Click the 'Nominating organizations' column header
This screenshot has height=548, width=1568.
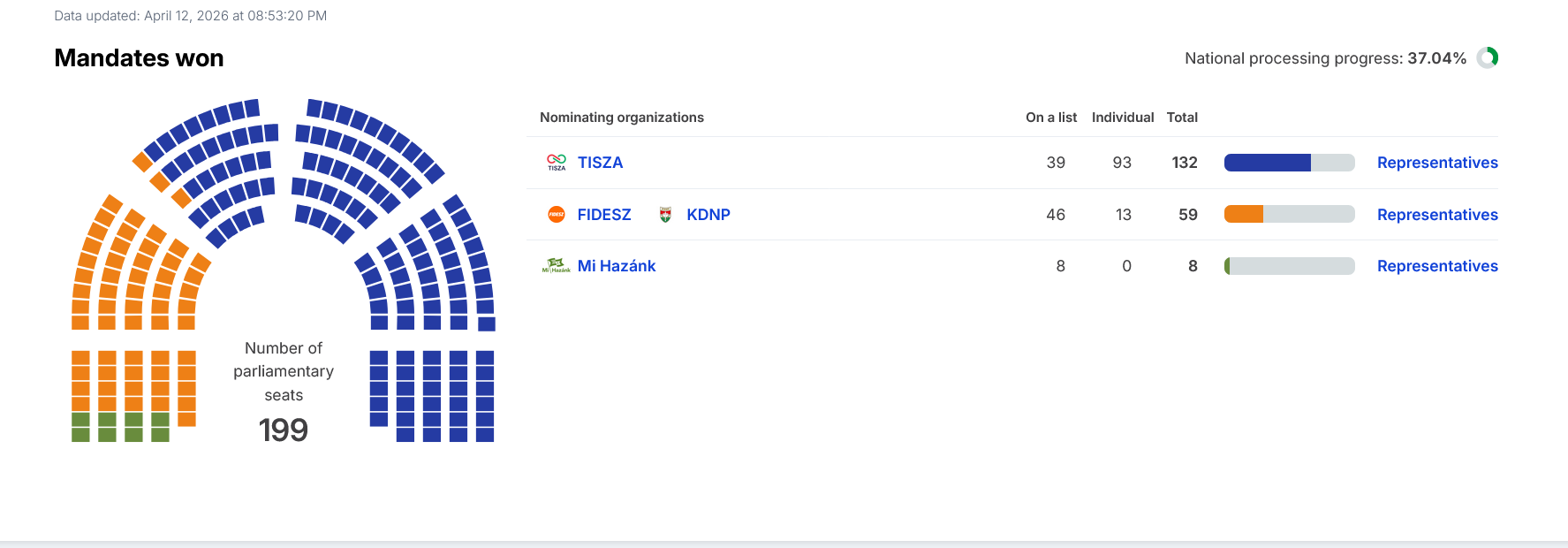pos(622,118)
